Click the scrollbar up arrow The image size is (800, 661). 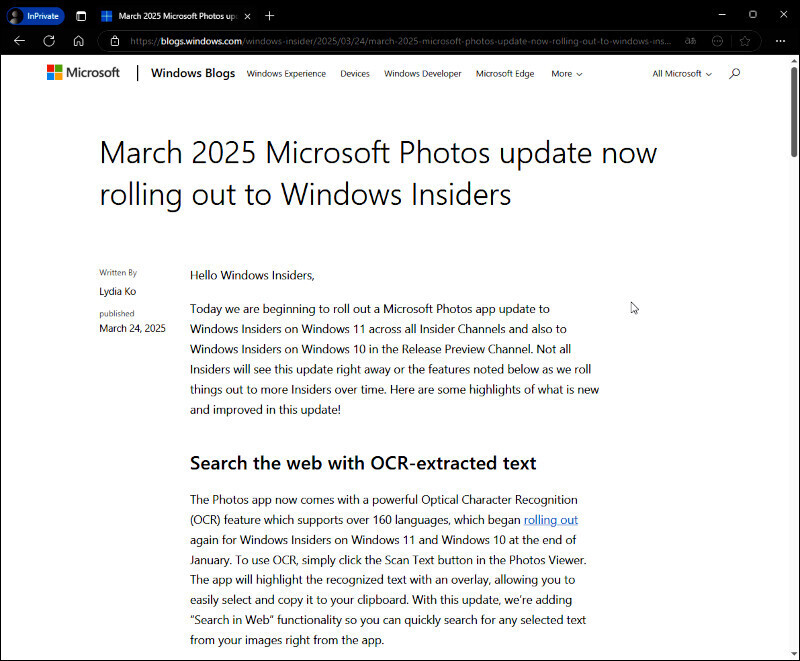(794, 61)
